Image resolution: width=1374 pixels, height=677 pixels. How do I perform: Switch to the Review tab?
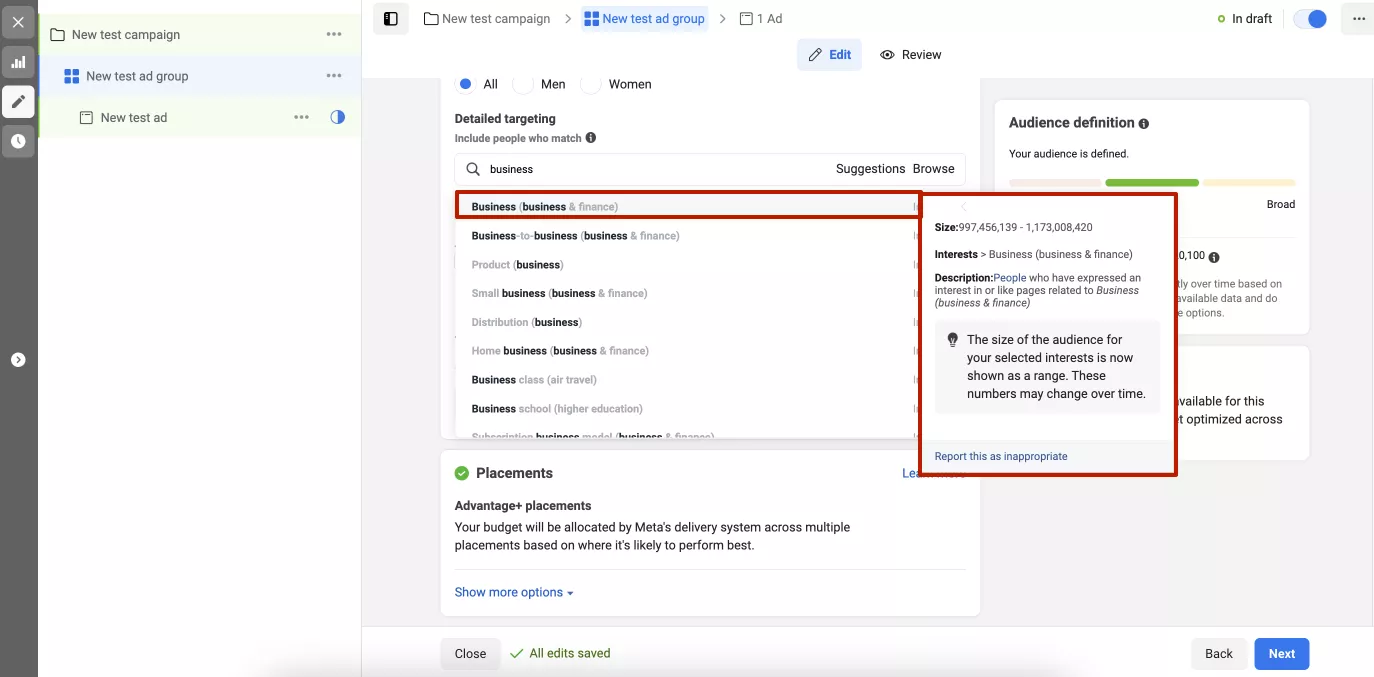tap(911, 55)
